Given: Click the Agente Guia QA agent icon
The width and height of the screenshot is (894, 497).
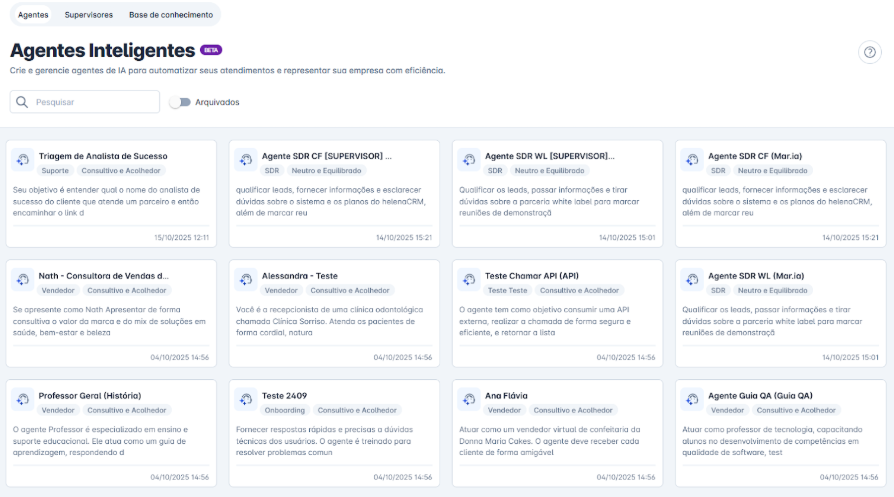Looking at the screenshot, I should (692, 399).
